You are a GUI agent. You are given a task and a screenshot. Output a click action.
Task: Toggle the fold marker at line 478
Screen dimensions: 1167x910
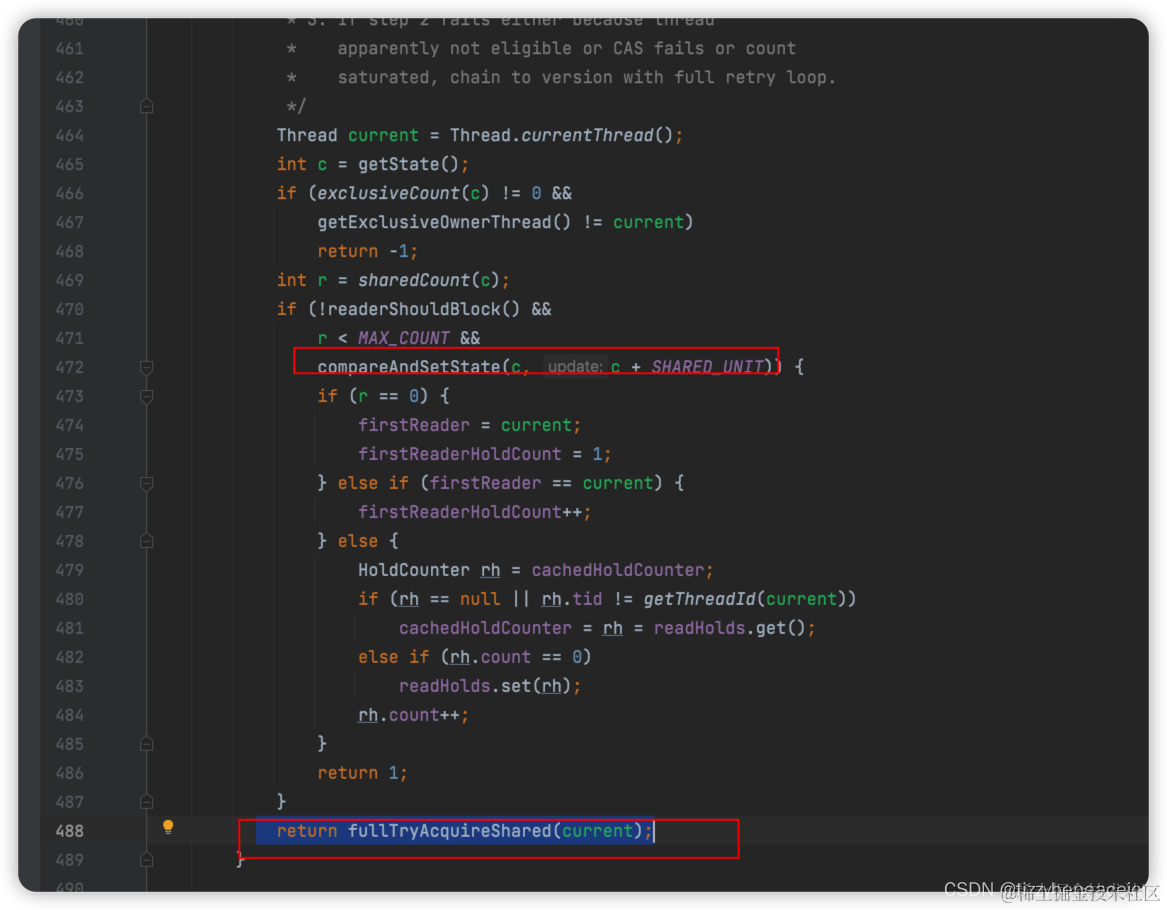(x=147, y=541)
